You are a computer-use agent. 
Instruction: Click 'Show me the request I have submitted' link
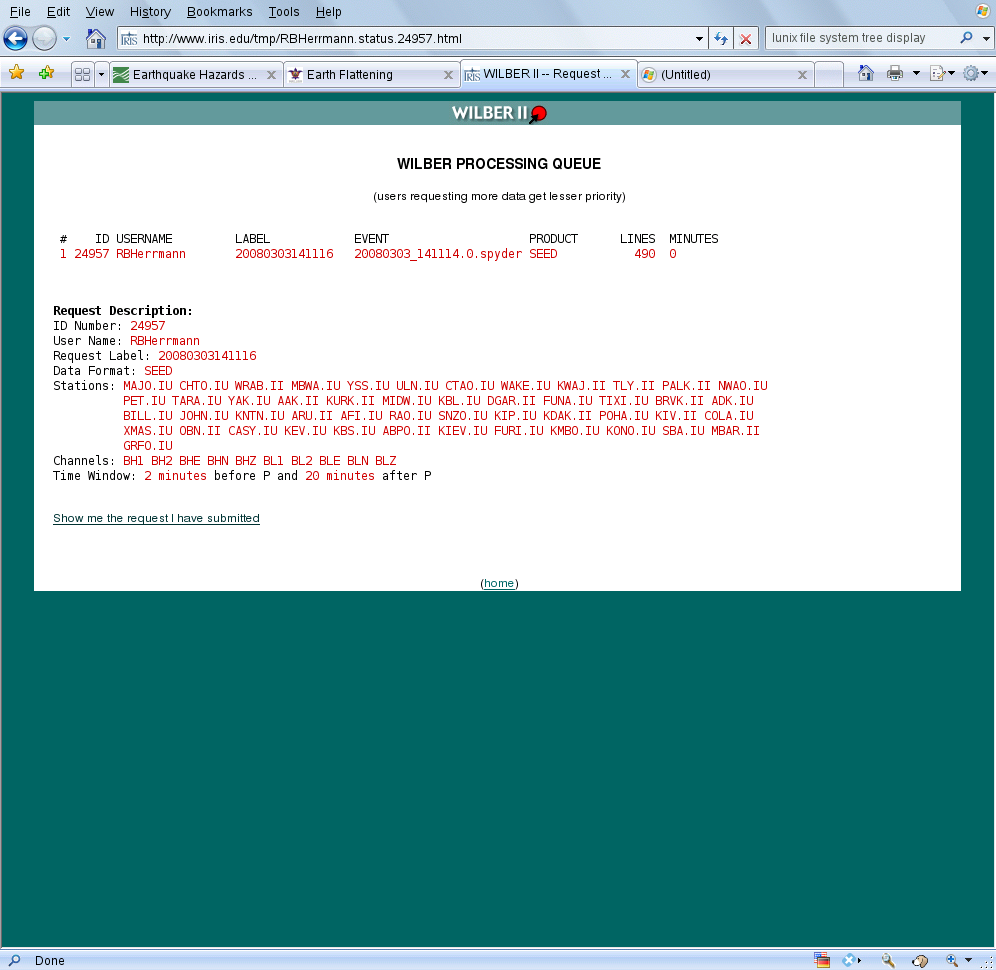pos(156,518)
